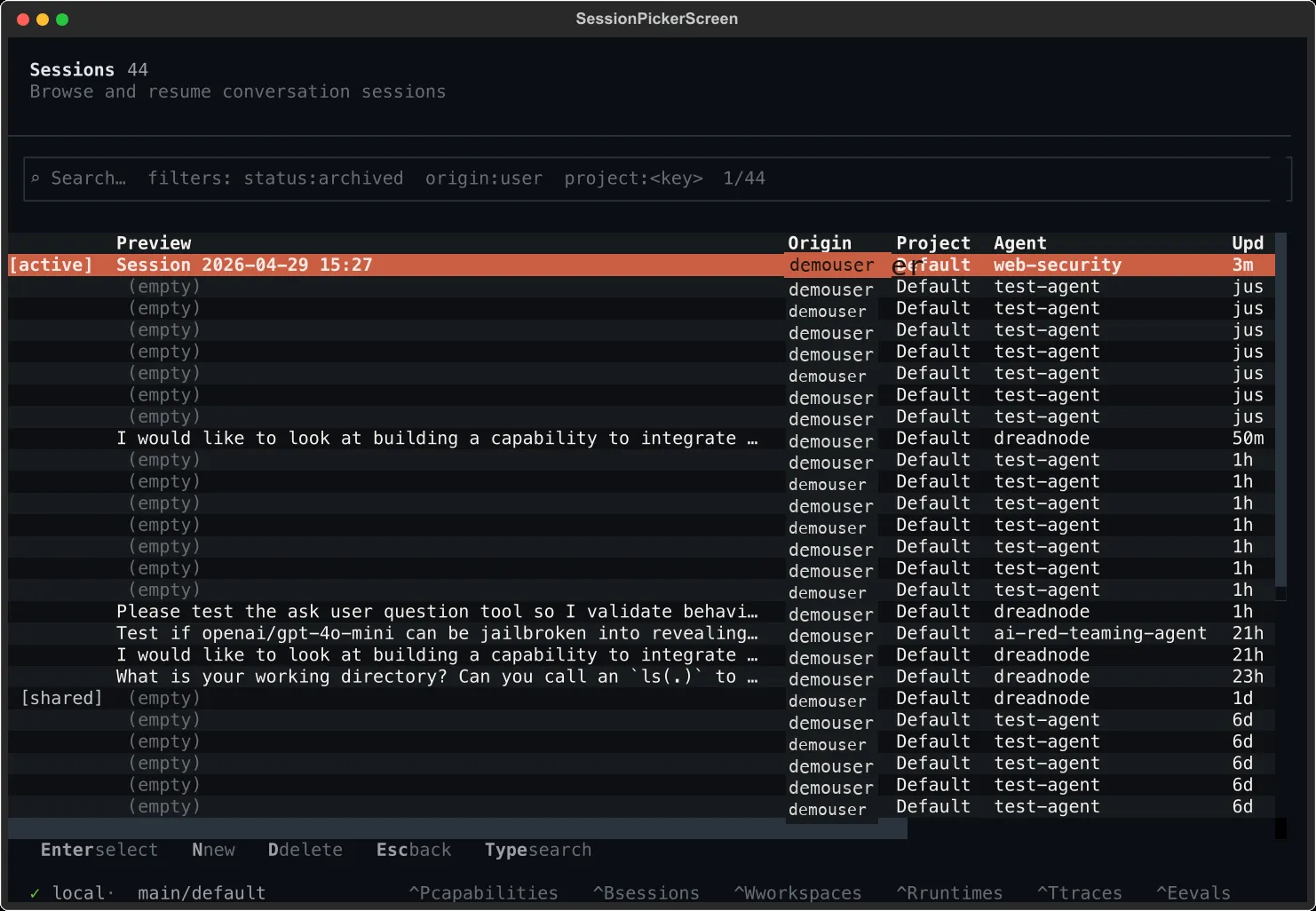Click the origin:user filter hint

tap(484, 178)
